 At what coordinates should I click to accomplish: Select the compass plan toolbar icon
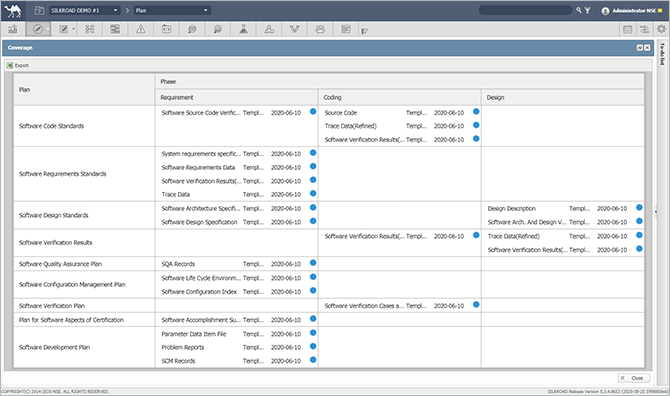pyautogui.click(x=38, y=29)
